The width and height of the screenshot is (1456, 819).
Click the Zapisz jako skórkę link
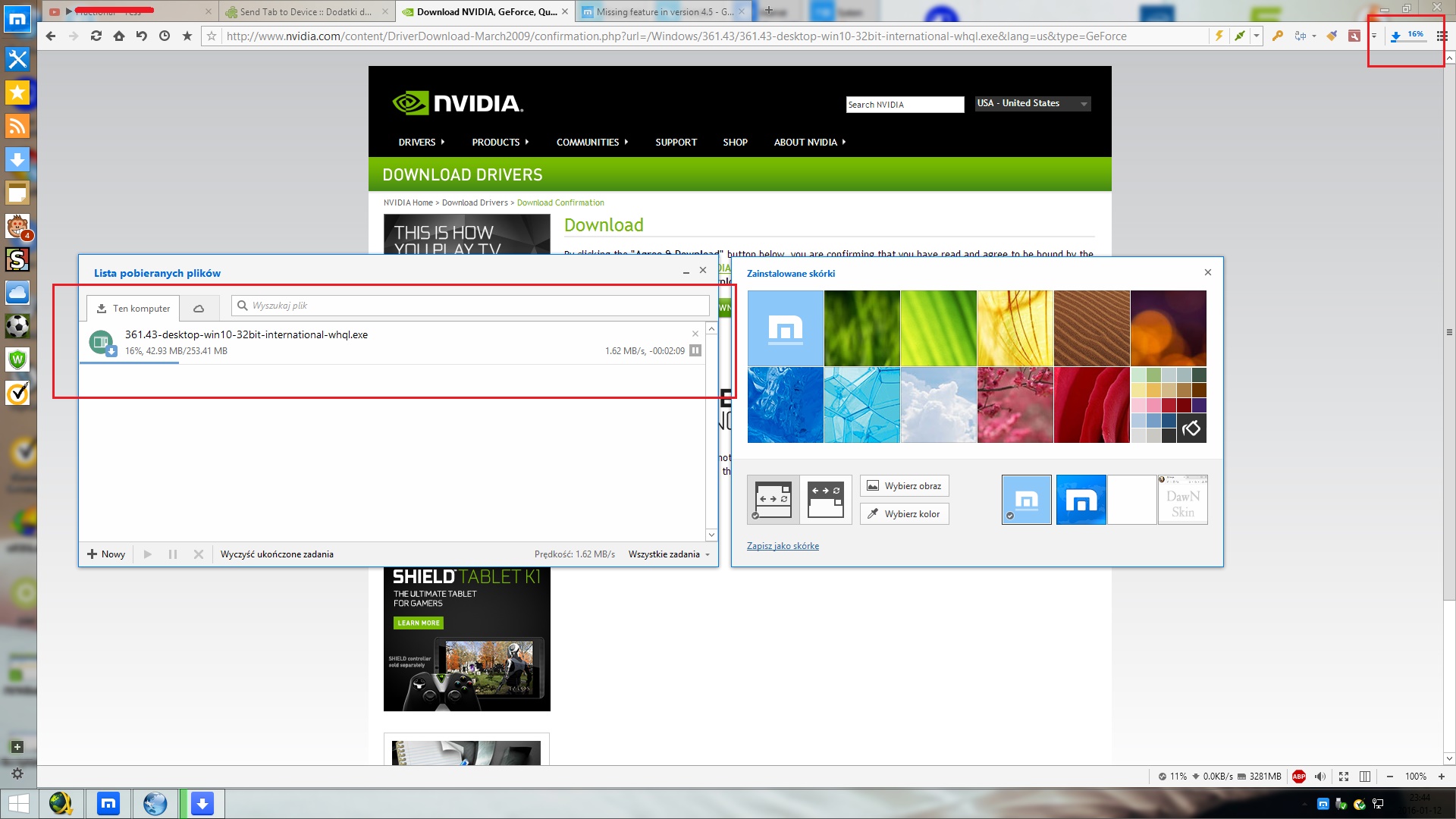coord(783,546)
